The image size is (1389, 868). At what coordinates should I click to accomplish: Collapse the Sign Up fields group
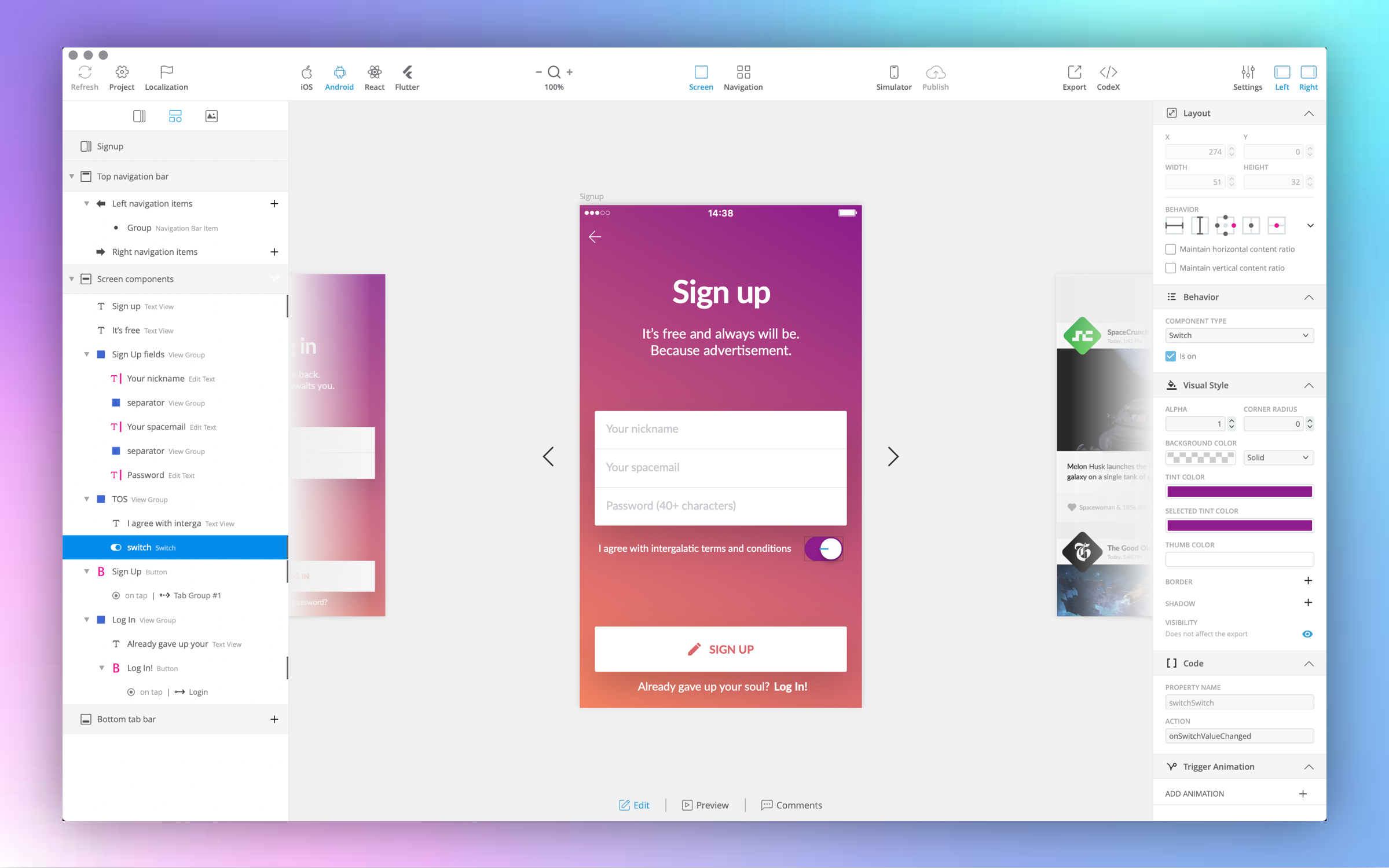click(x=87, y=354)
